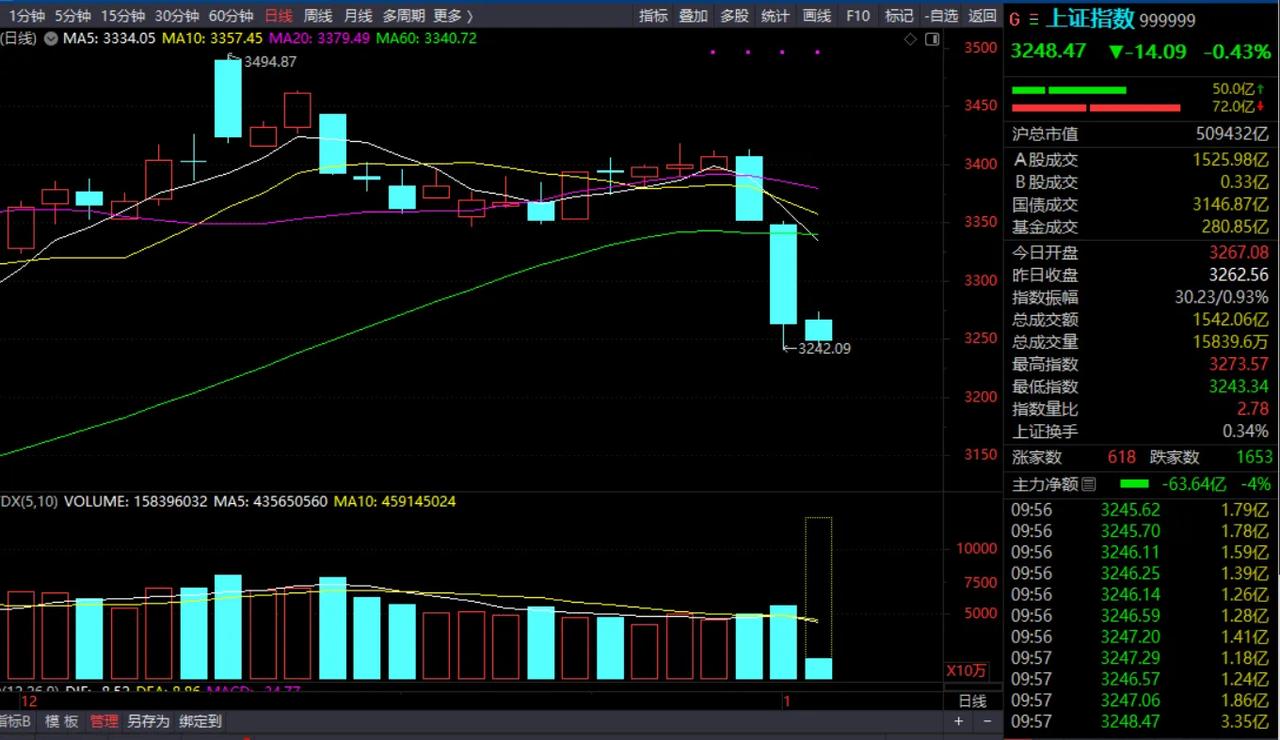Click the 标记 mark button
The width and height of the screenshot is (1280, 740).
[899, 16]
